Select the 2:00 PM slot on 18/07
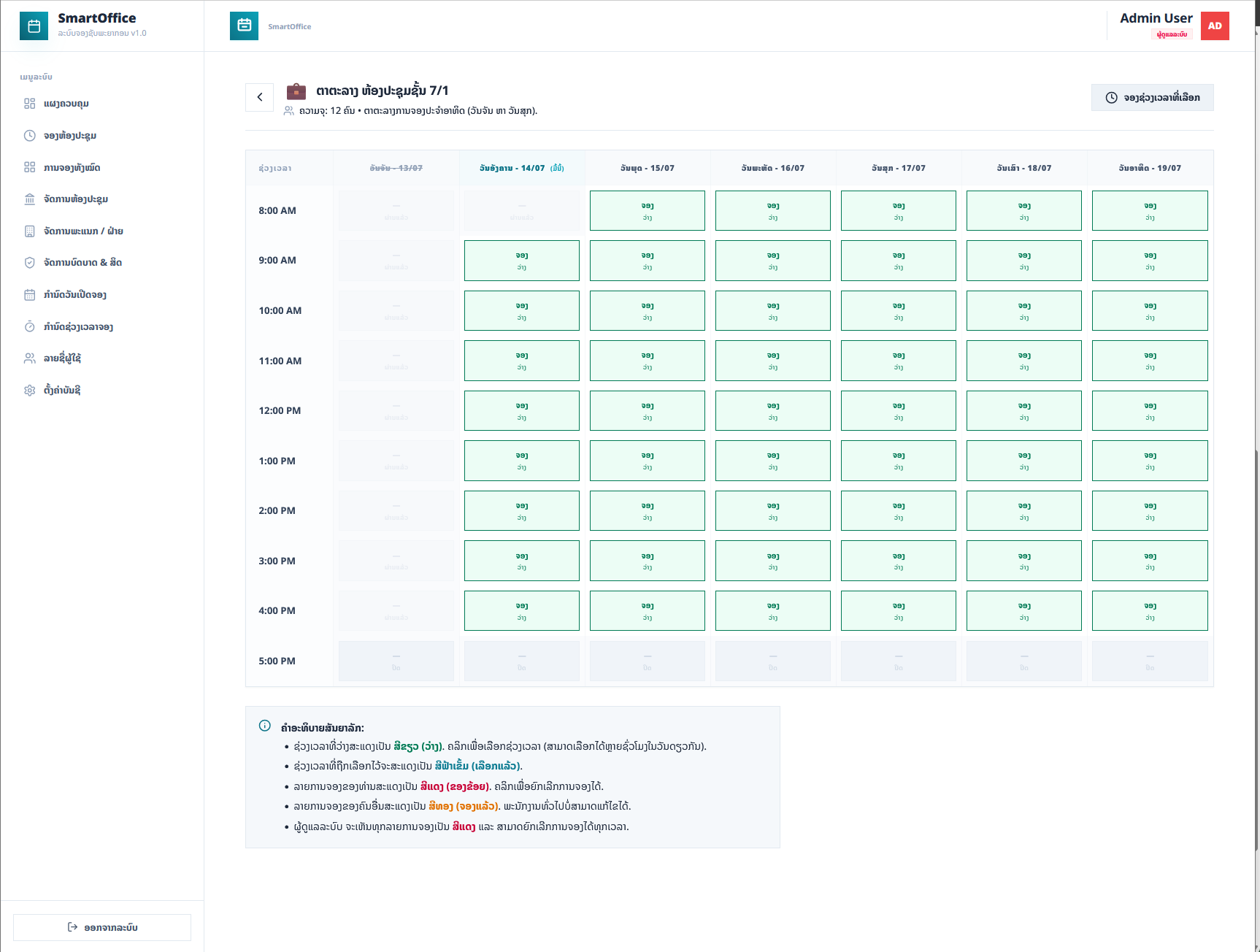 click(x=1024, y=510)
